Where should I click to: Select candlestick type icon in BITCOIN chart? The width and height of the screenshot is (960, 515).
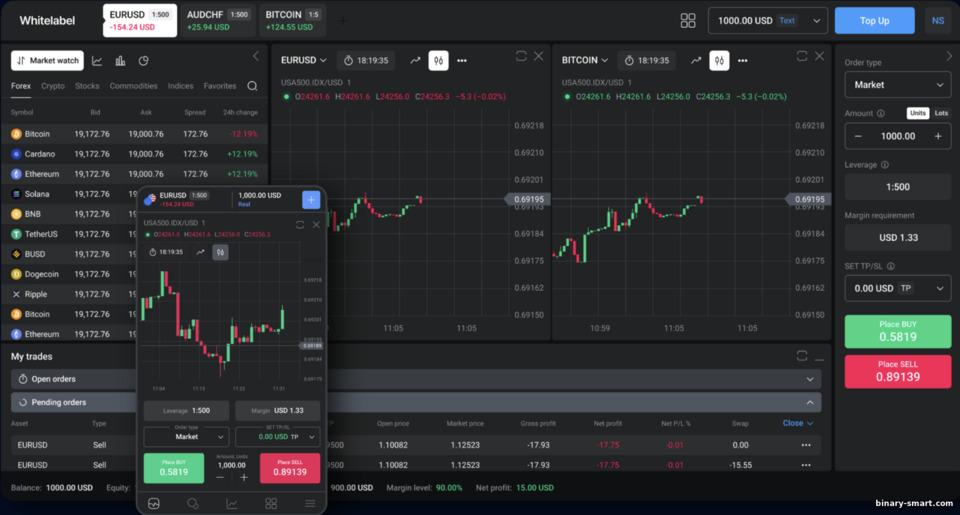tap(719, 61)
